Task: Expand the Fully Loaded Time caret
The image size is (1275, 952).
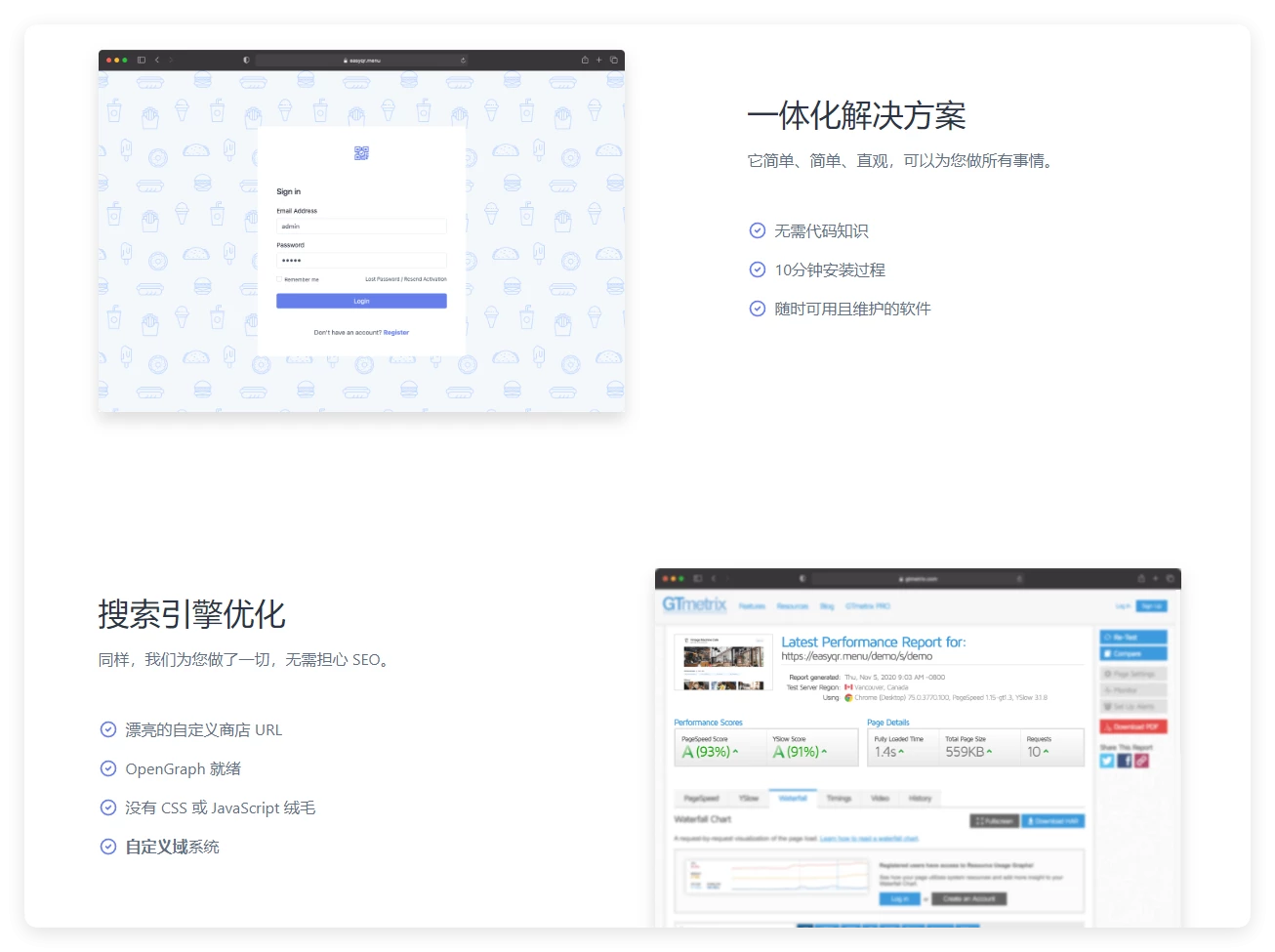Action: (901, 752)
